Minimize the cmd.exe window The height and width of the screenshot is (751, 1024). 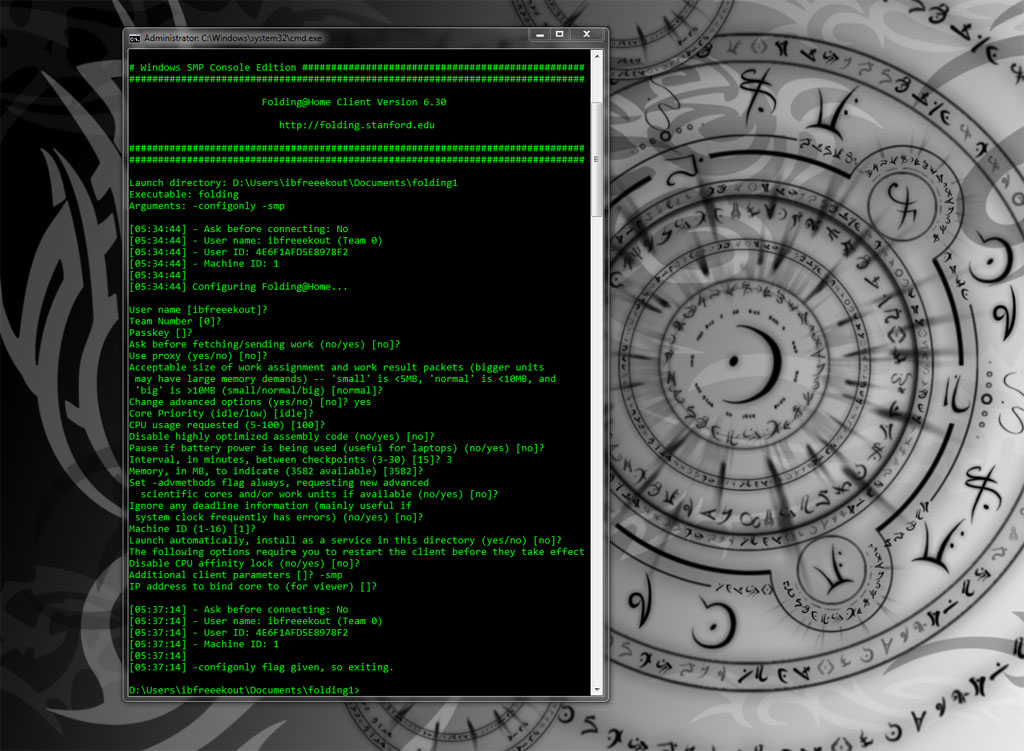pos(539,35)
